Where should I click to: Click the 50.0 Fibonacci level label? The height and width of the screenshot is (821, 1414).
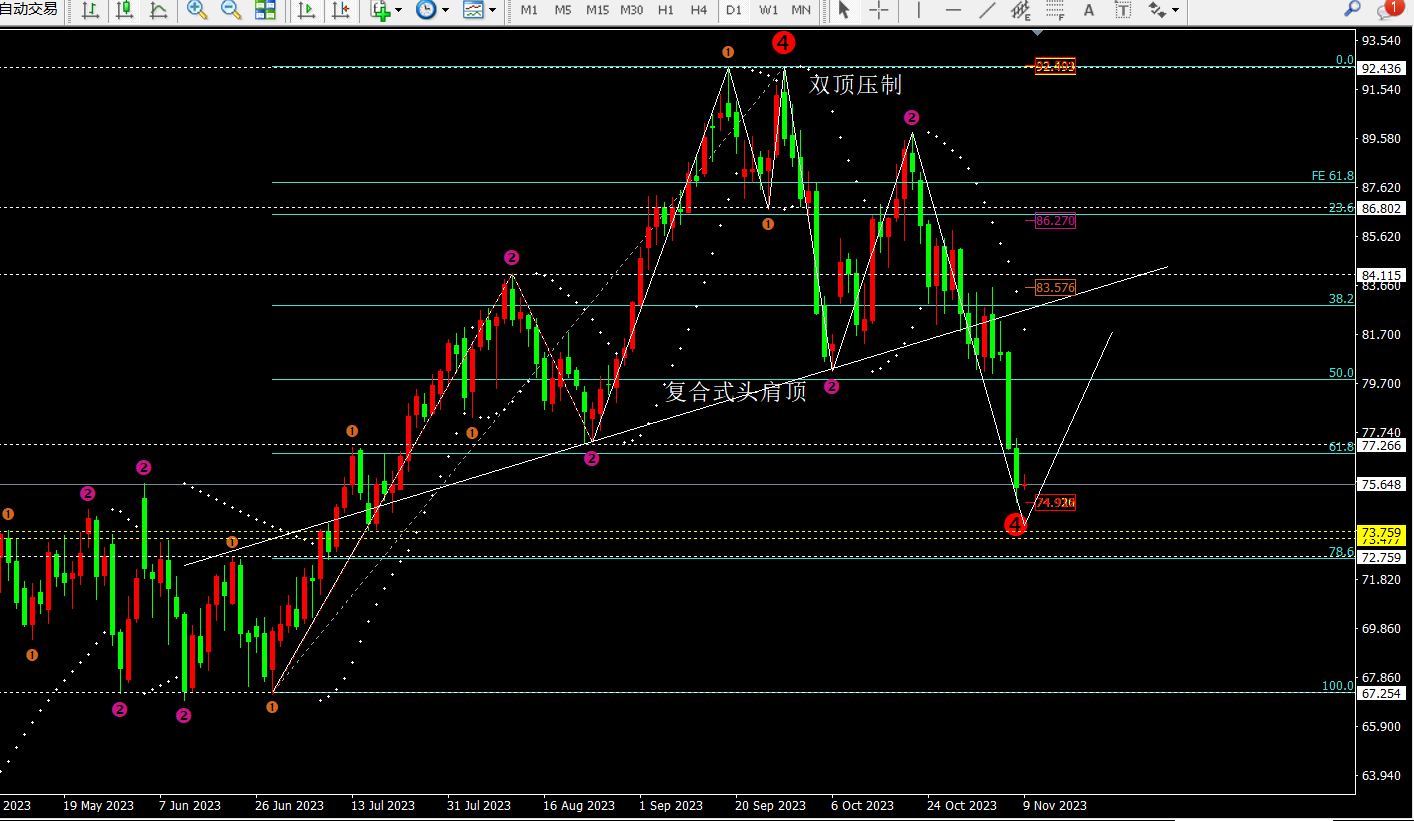[1341, 373]
